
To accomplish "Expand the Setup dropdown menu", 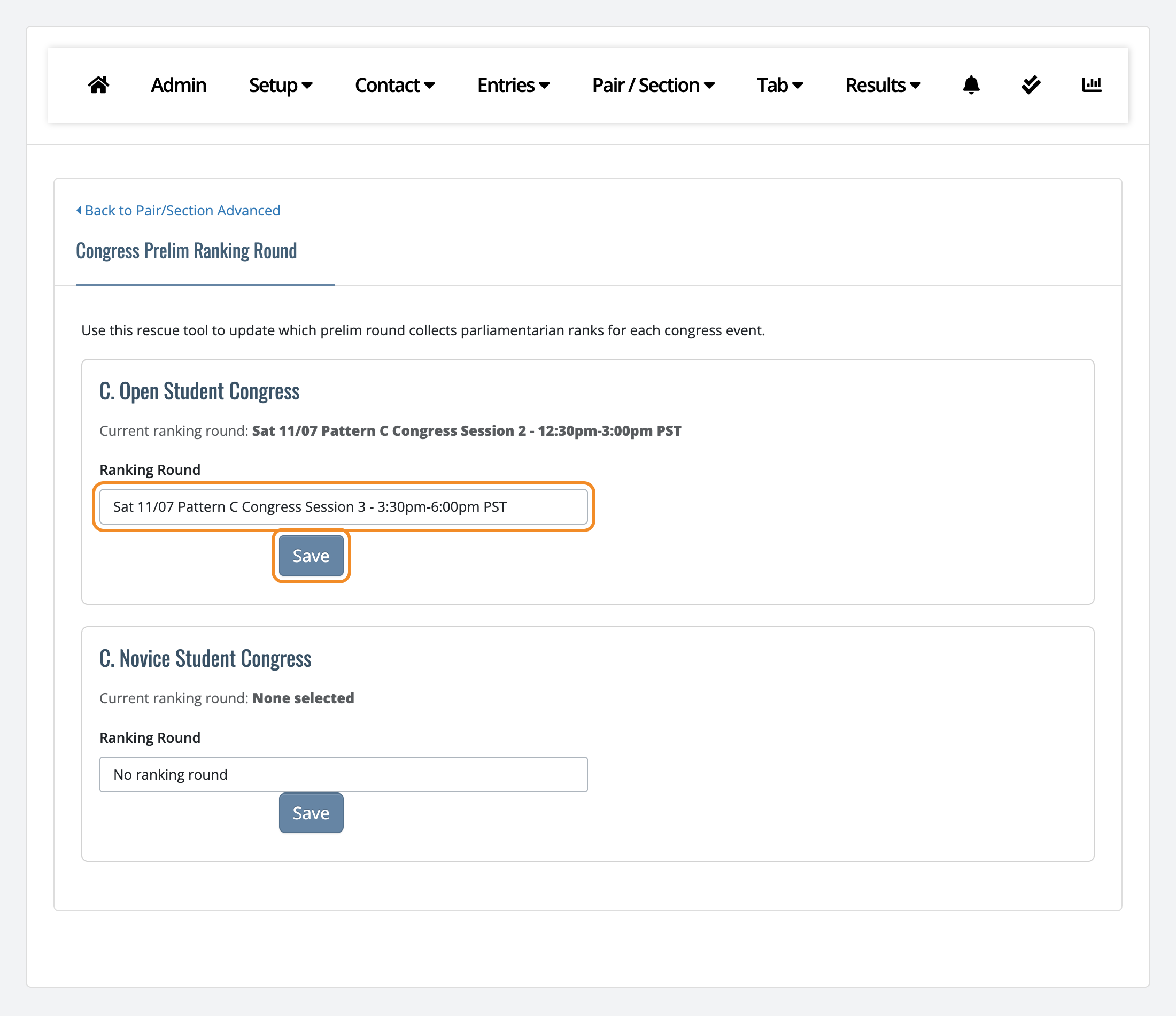I will [x=281, y=85].
